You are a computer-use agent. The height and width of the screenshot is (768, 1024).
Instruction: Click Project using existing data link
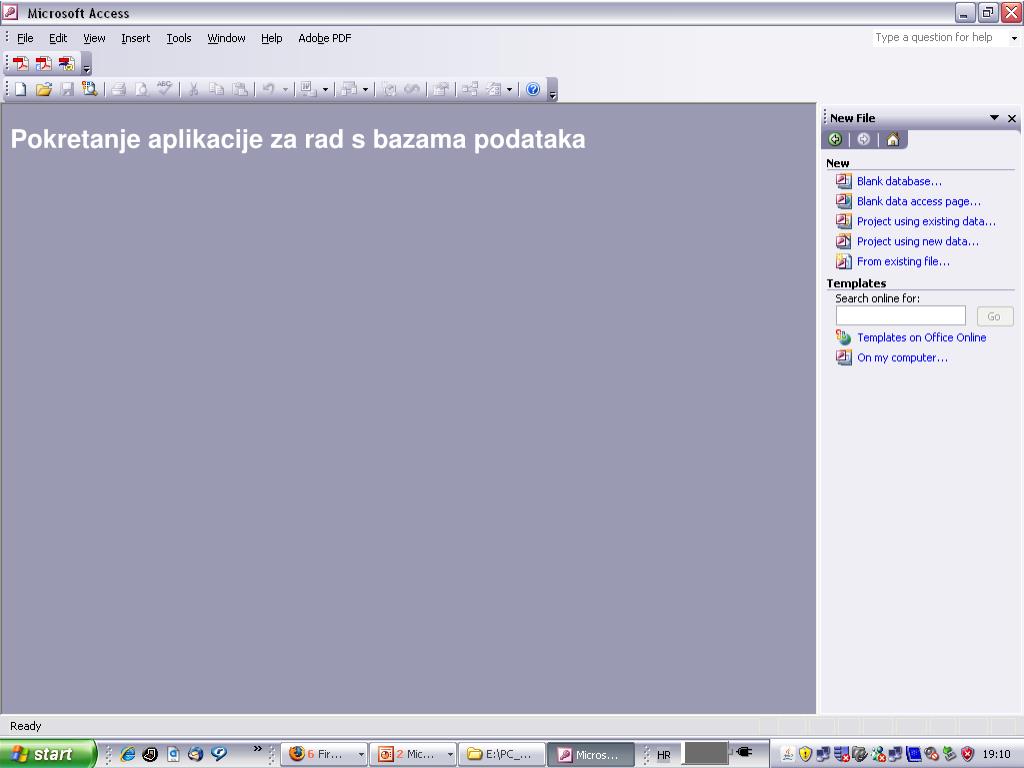click(926, 221)
